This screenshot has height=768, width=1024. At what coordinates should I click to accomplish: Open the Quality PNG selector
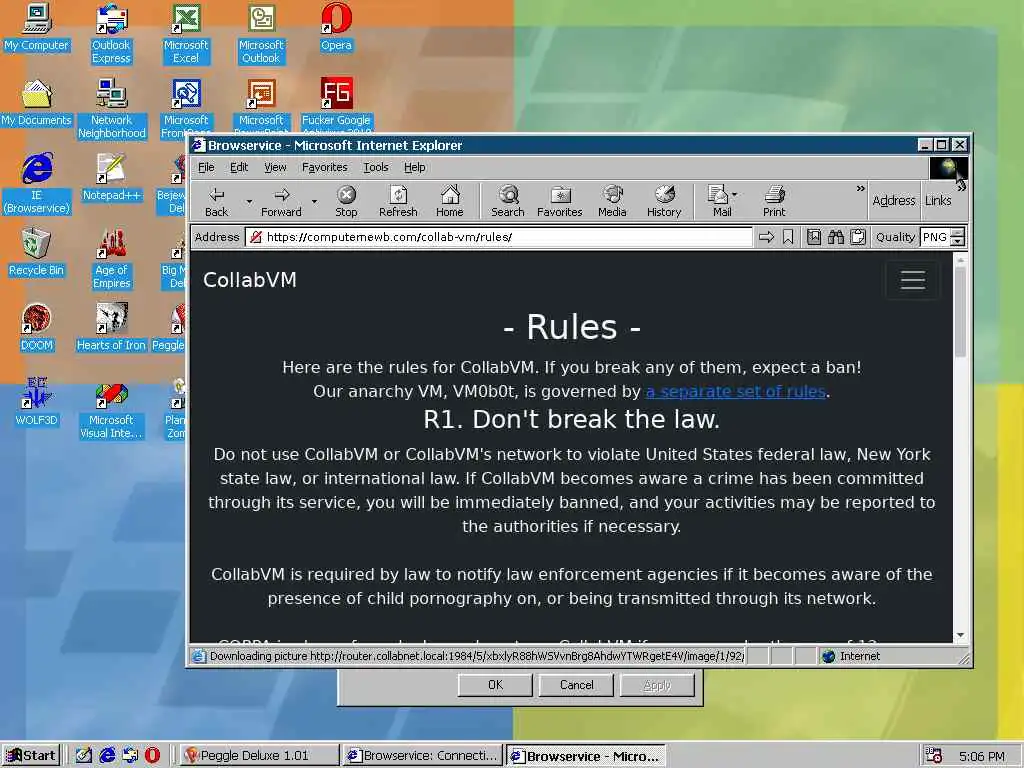[x=935, y=237]
